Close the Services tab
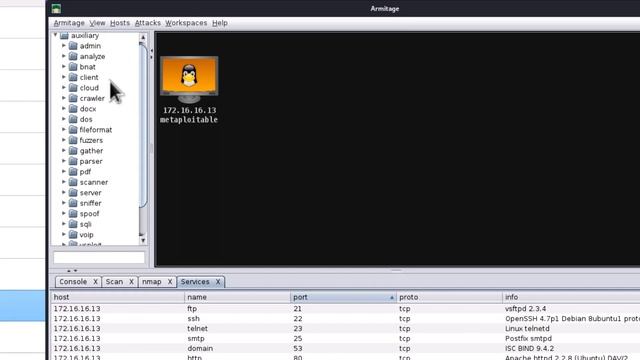640x360 pixels. click(218, 282)
